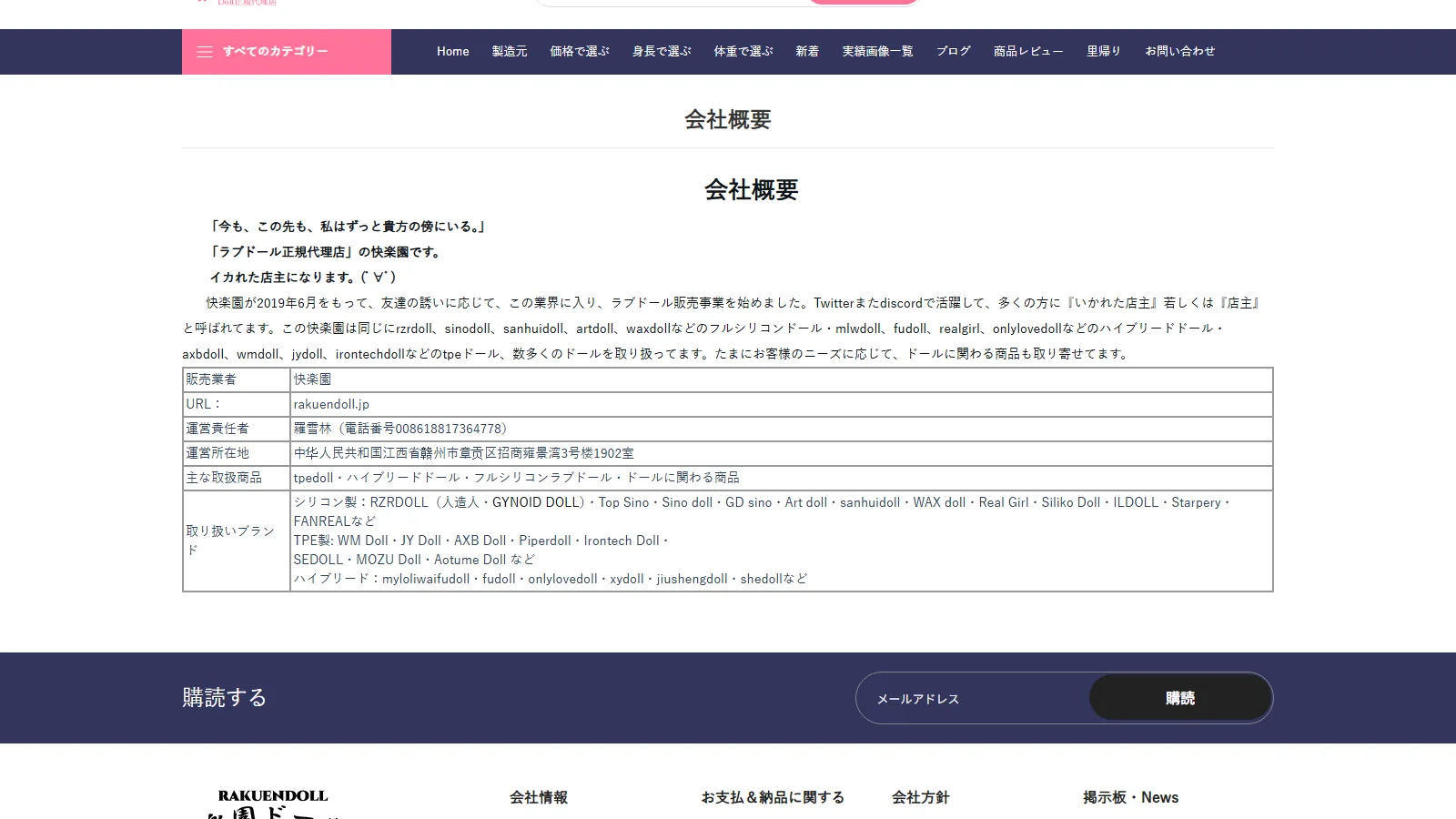Screen dimensions: 1456x819
Task: Click the 購読する footer heading
Action: click(x=225, y=698)
